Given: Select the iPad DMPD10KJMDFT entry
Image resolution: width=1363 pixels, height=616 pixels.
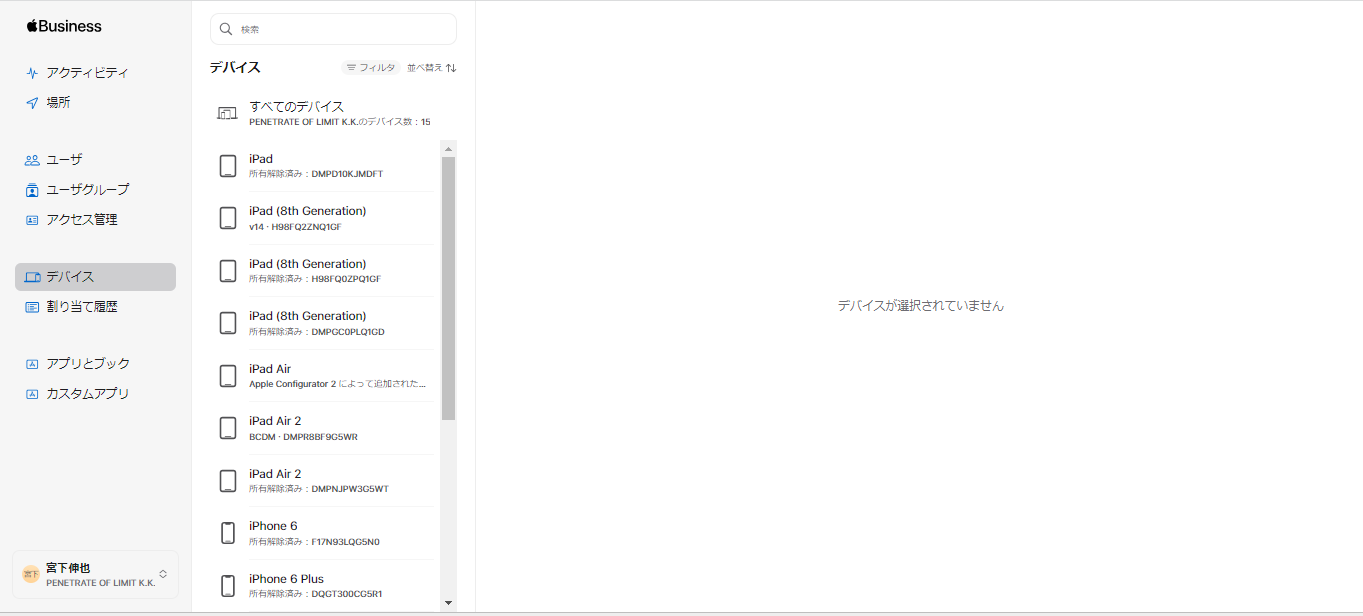Looking at the screenshot, I should point(325,166).
